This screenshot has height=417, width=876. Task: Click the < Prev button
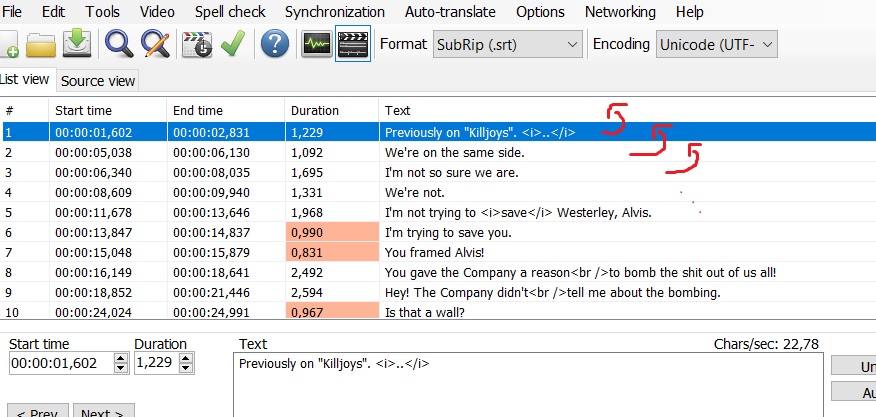(x=38, y=412)
